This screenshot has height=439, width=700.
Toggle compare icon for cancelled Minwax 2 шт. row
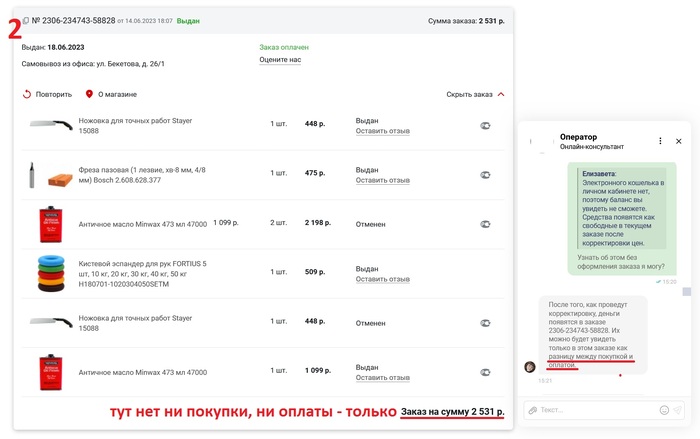coord(485,224)
